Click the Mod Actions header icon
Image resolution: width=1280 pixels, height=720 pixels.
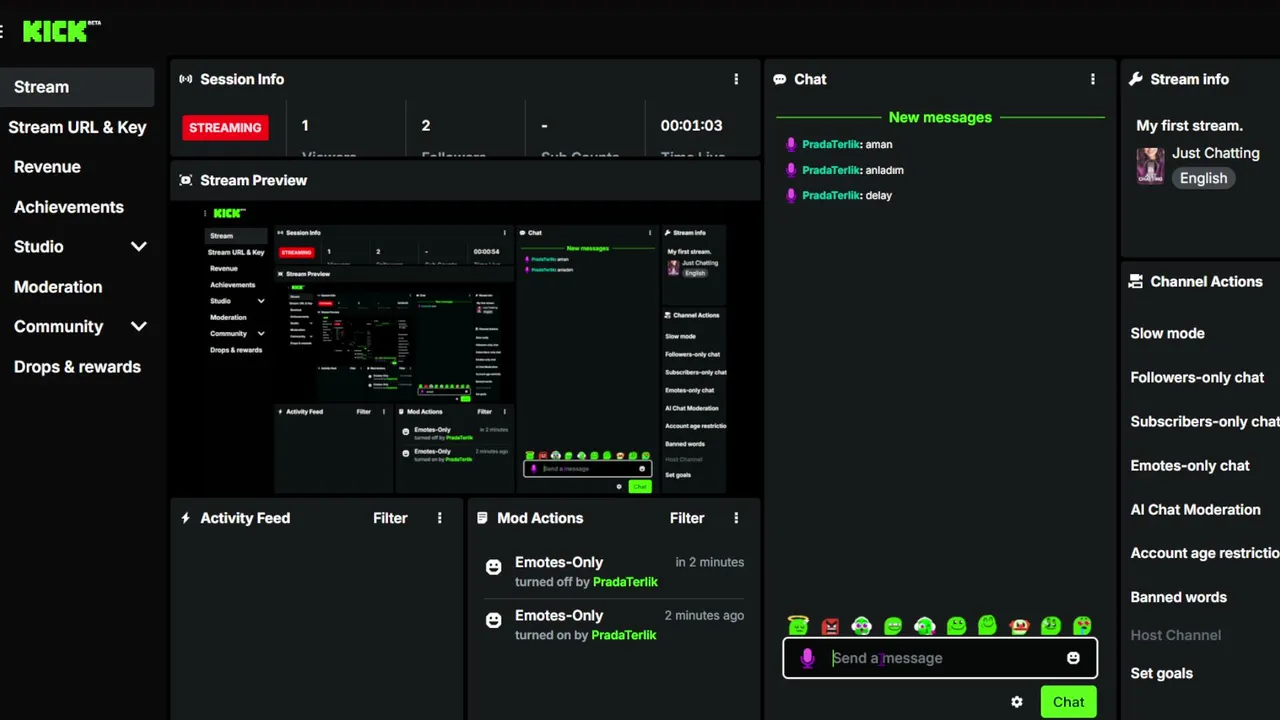(483, 518)
